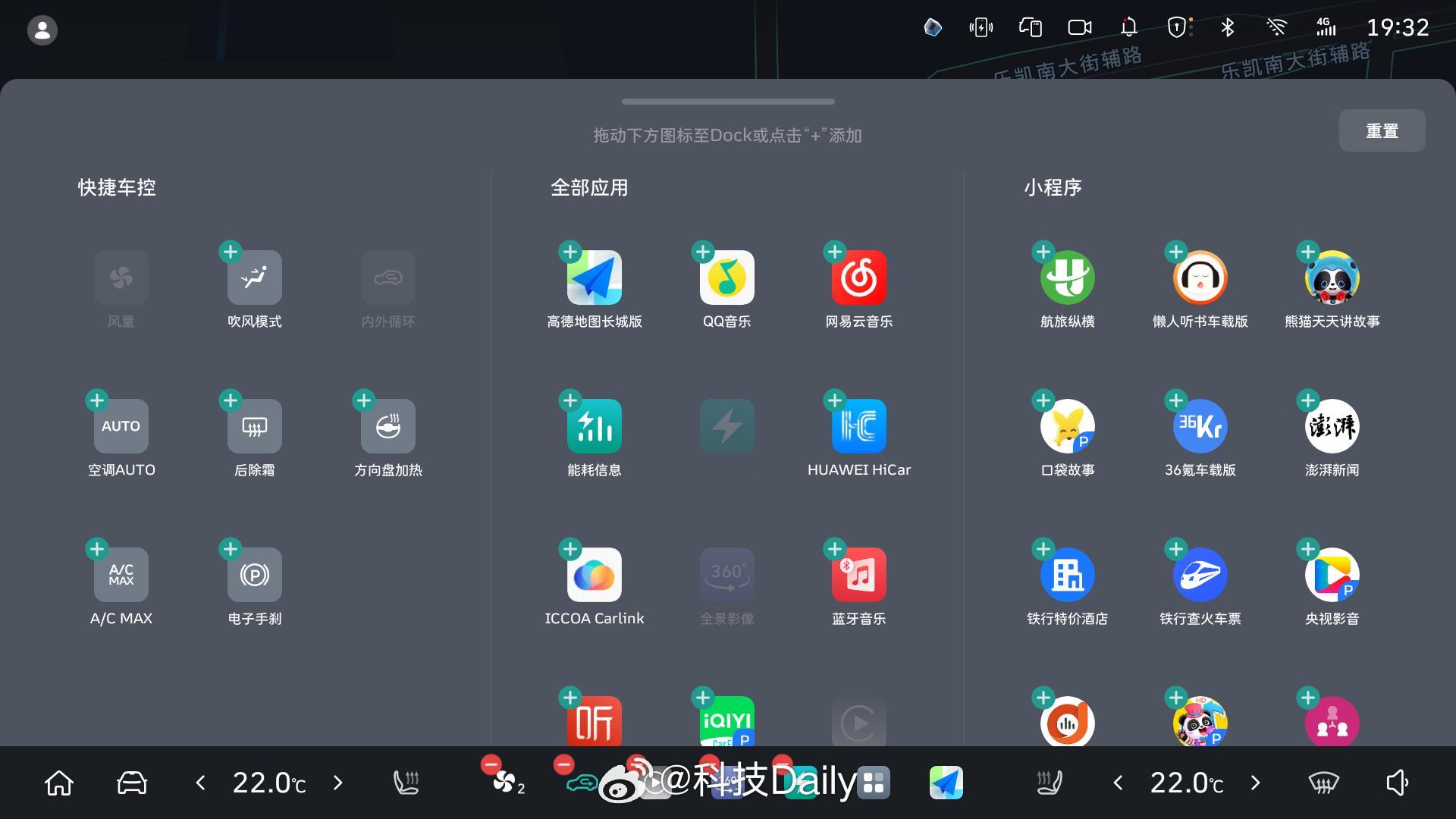Viewport: 1456px width, 819px height.
Task: Increase right side temperature arrow
Action: pyautogui.click(x=1255, y=783)
